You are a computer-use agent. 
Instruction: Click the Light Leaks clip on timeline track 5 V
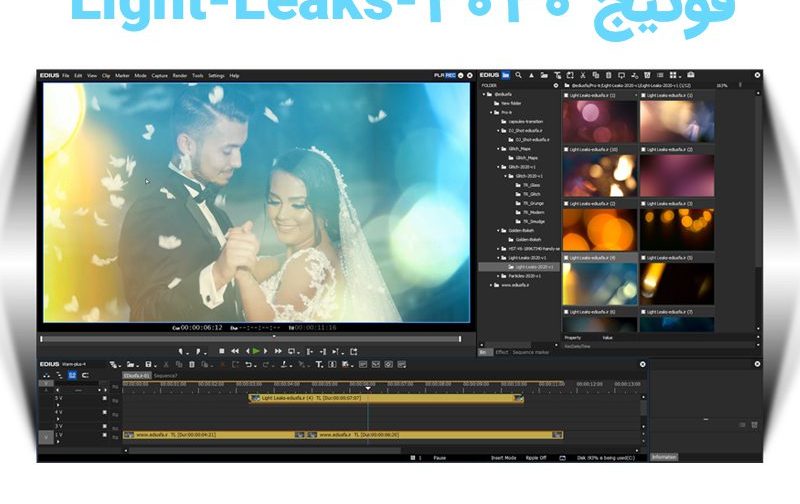386,398
